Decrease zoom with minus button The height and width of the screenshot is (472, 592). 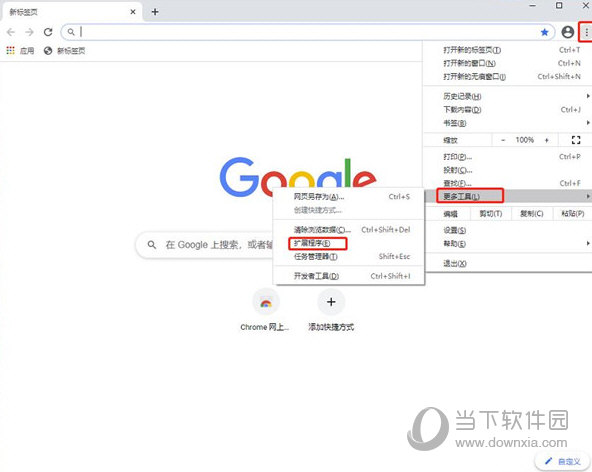click(x=503, y=140)
